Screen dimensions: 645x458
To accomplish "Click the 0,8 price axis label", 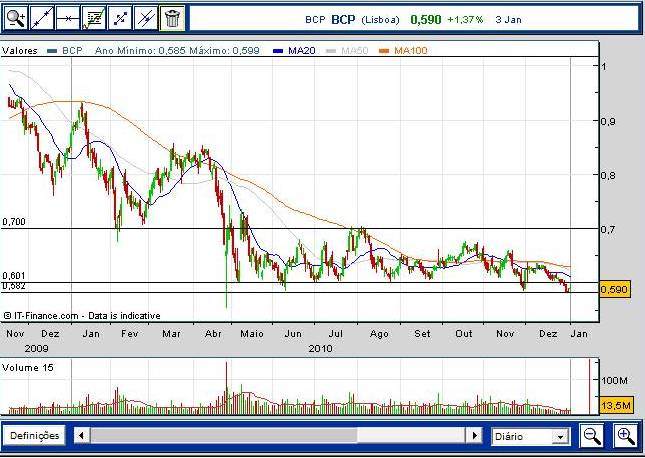I will 608,175.
